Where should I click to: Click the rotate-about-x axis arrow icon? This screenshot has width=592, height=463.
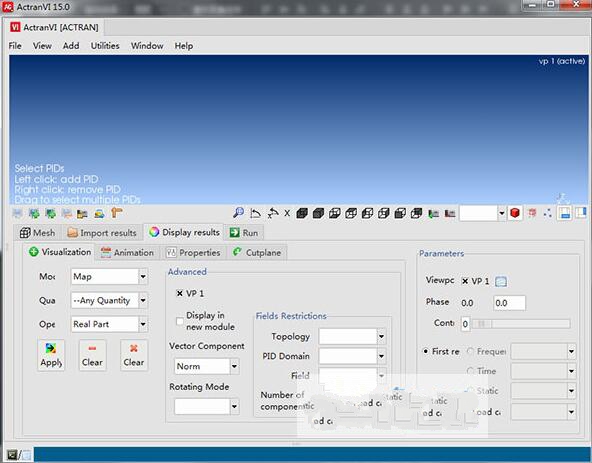click(273, 213)
